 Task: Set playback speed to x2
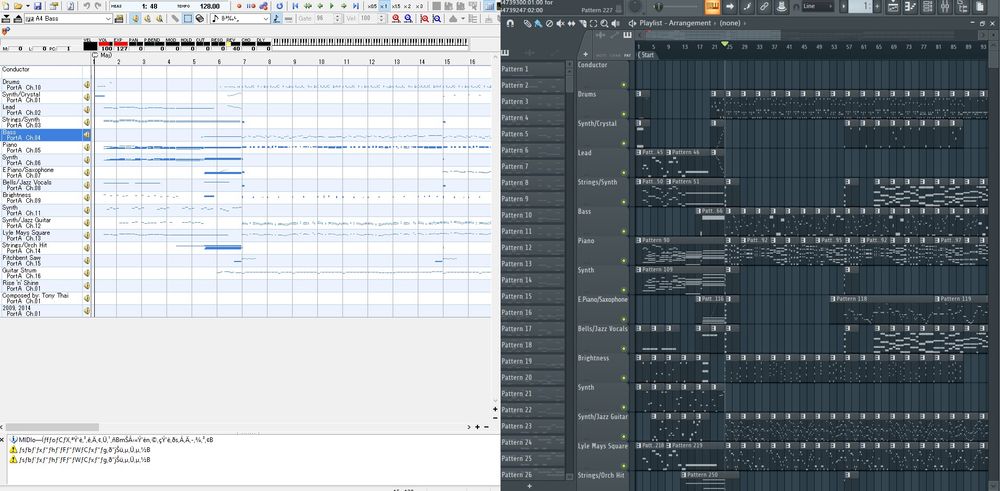click(407, 6)
